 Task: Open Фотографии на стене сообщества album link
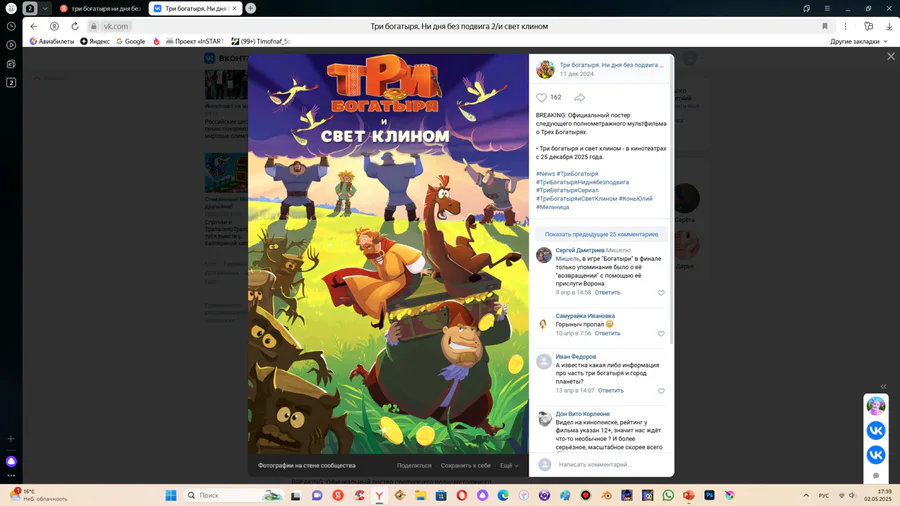click(307, 466)
